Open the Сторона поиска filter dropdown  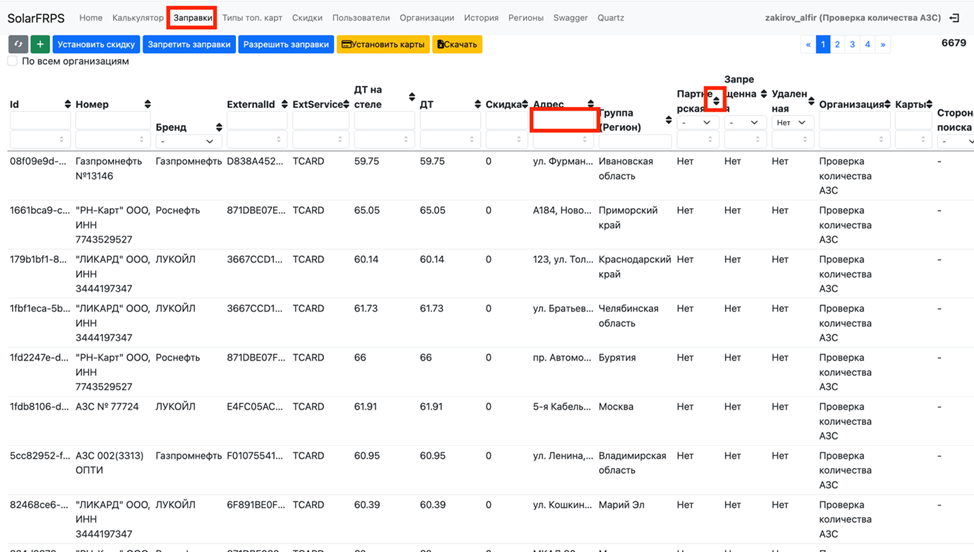click(955, 142)
